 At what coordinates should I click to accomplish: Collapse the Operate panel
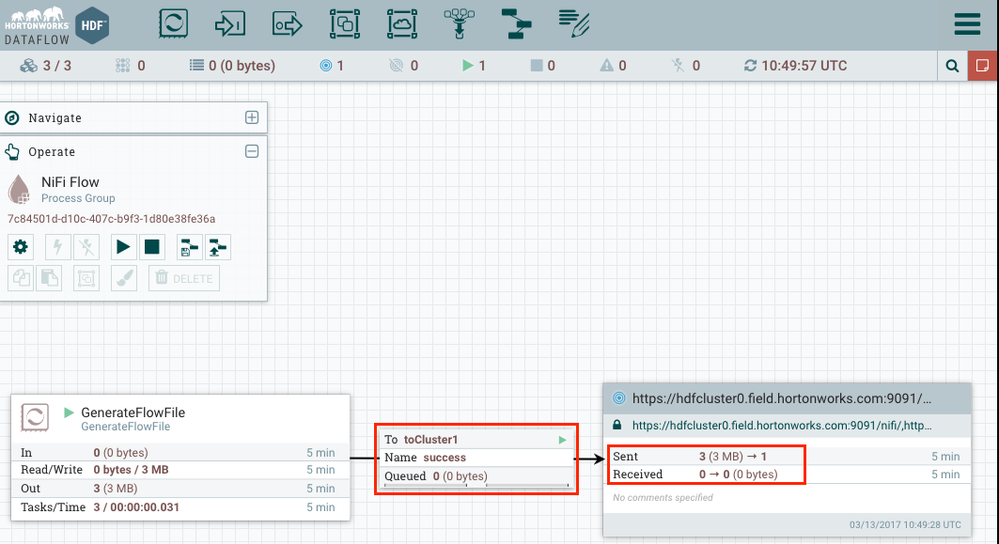[x=252, y=151]
